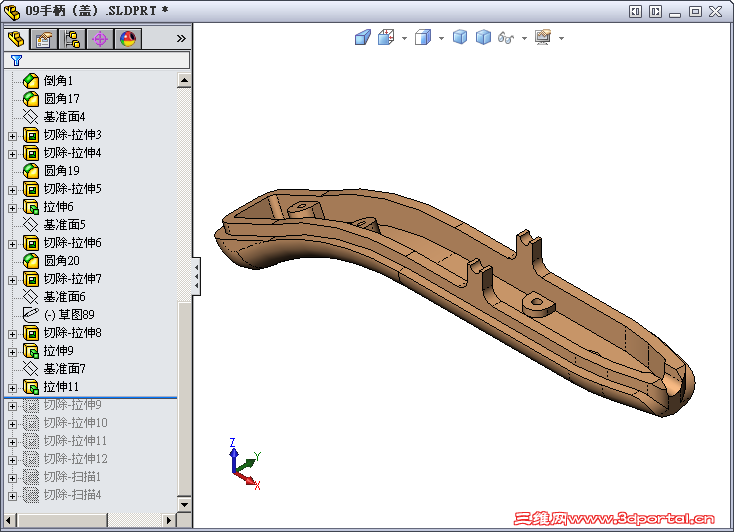Click the rollback bar below 拉伸11
The width and height of the screenshot is (734, 532).
pyautogui.click(x=90, y=397)
